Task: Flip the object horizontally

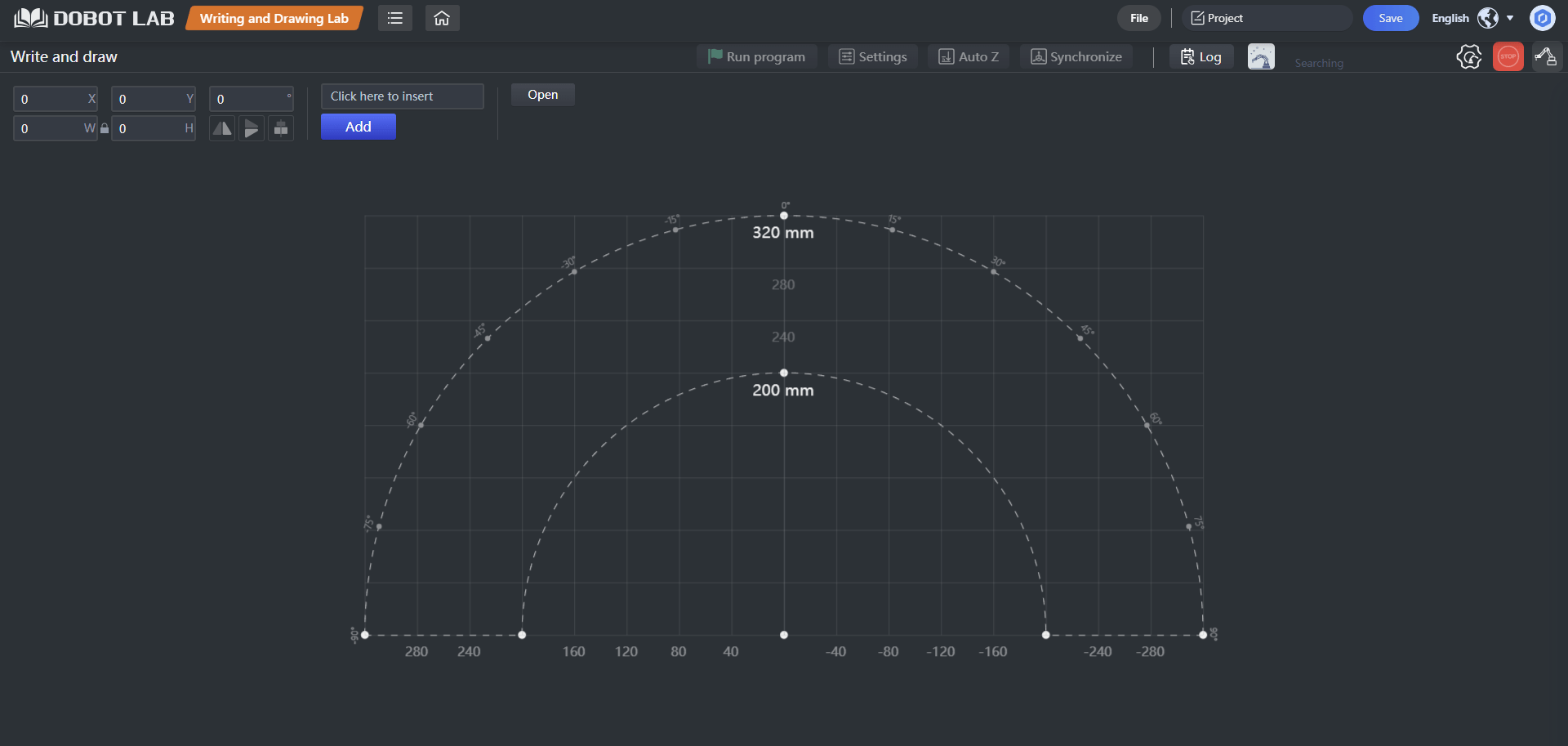Action: click(222, 128)
